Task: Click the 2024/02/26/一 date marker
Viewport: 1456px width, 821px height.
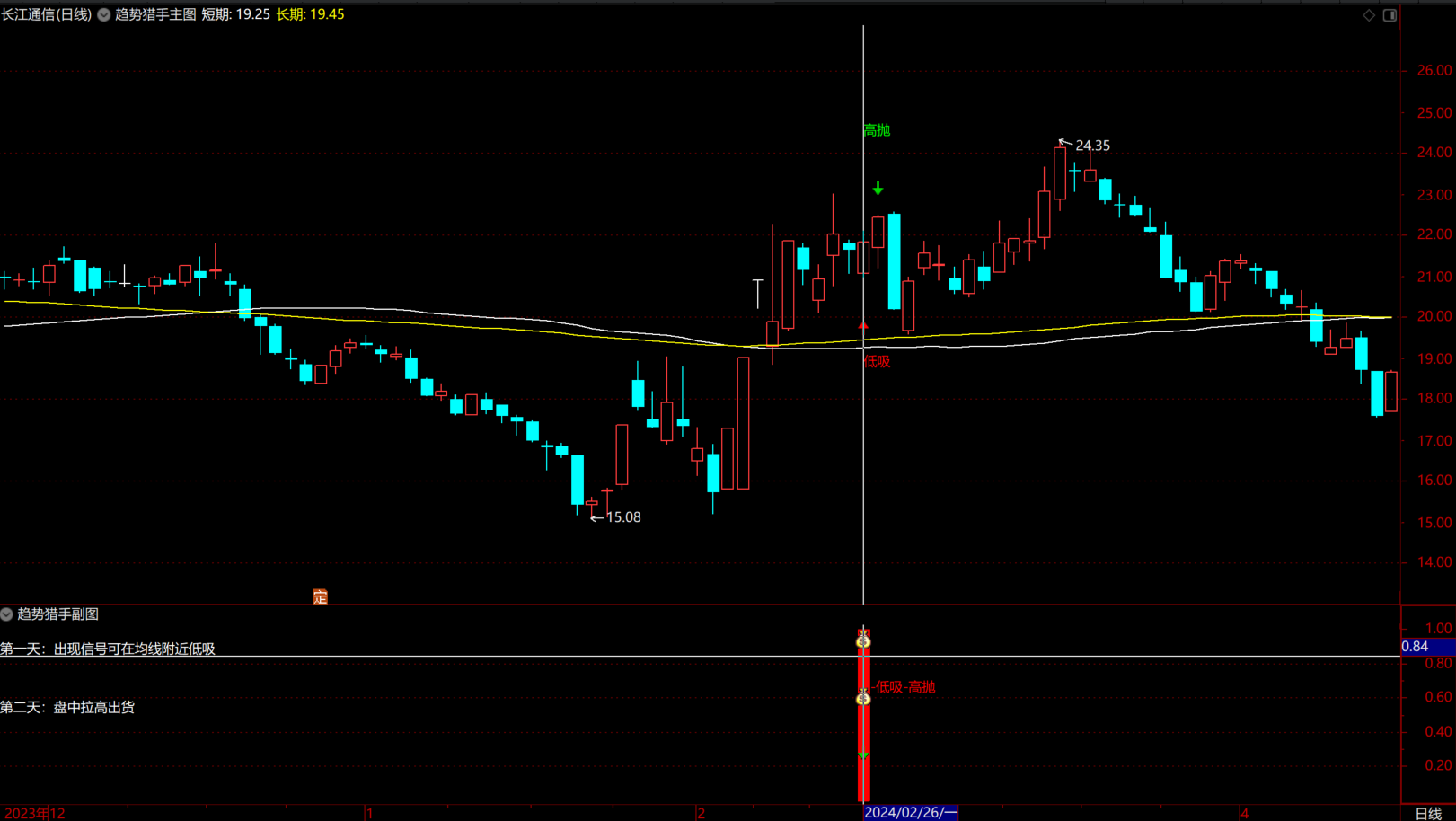Action: (x=911, y=813)
